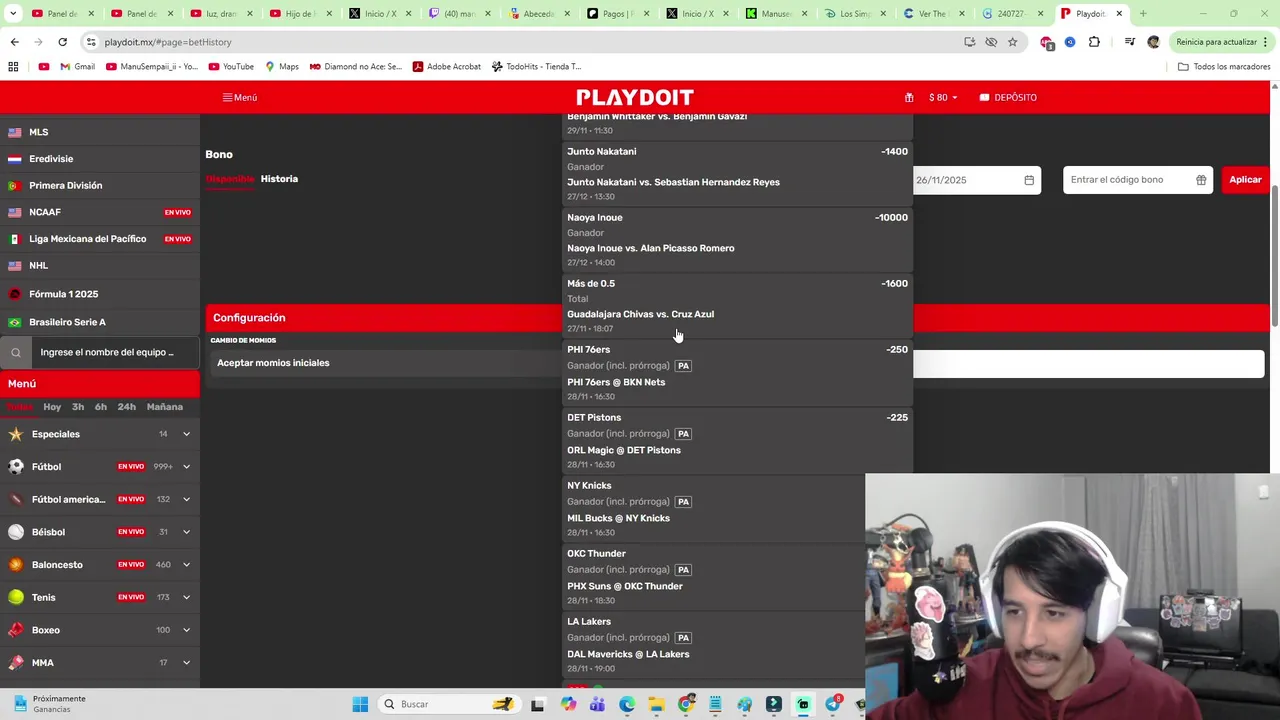The width and height of the screenshot is (1280, 720).
Task: Click the Aplicar button
Action: [1245, 180]
